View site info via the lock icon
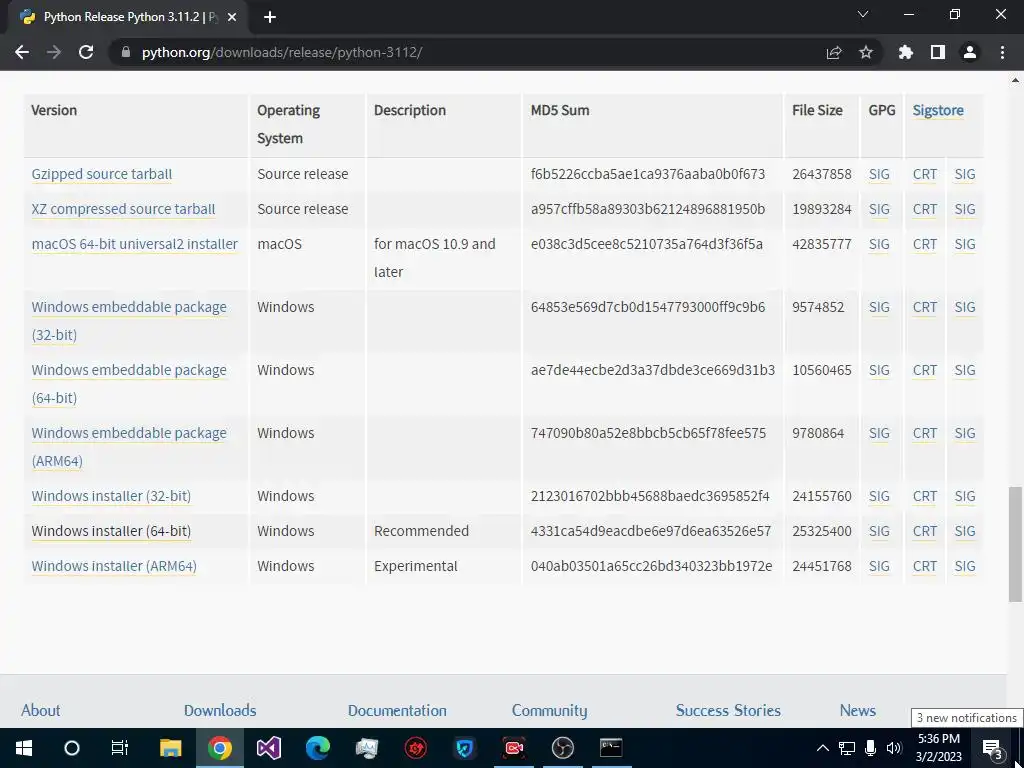Image resolution: width=1024 pixels, height=768 pixels. [x=126, y=52]
